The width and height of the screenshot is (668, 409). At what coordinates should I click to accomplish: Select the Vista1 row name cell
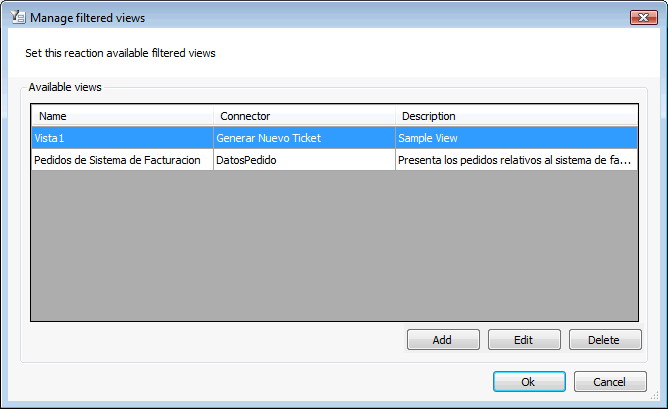pos(122,138)
